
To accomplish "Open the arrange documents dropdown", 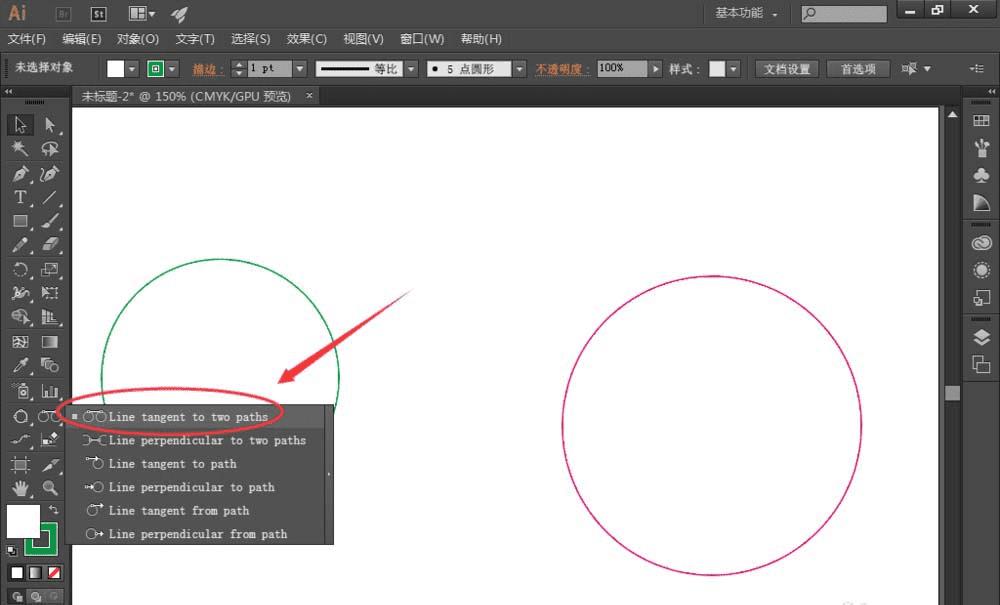I will point(142,13).
